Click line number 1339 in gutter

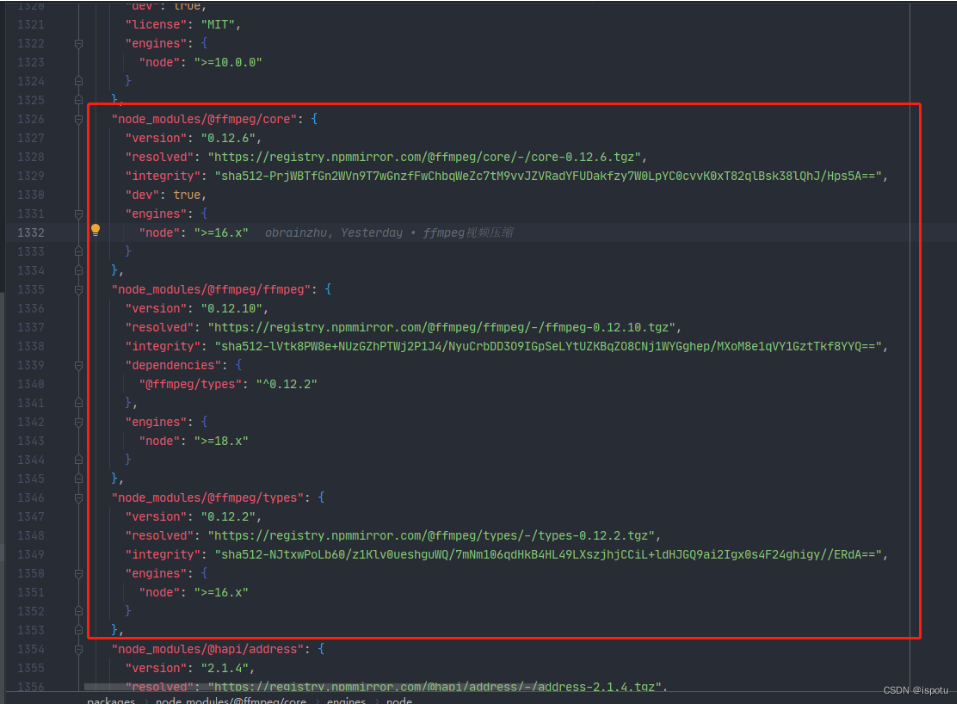pyautogui.click(x=31, y=365)
